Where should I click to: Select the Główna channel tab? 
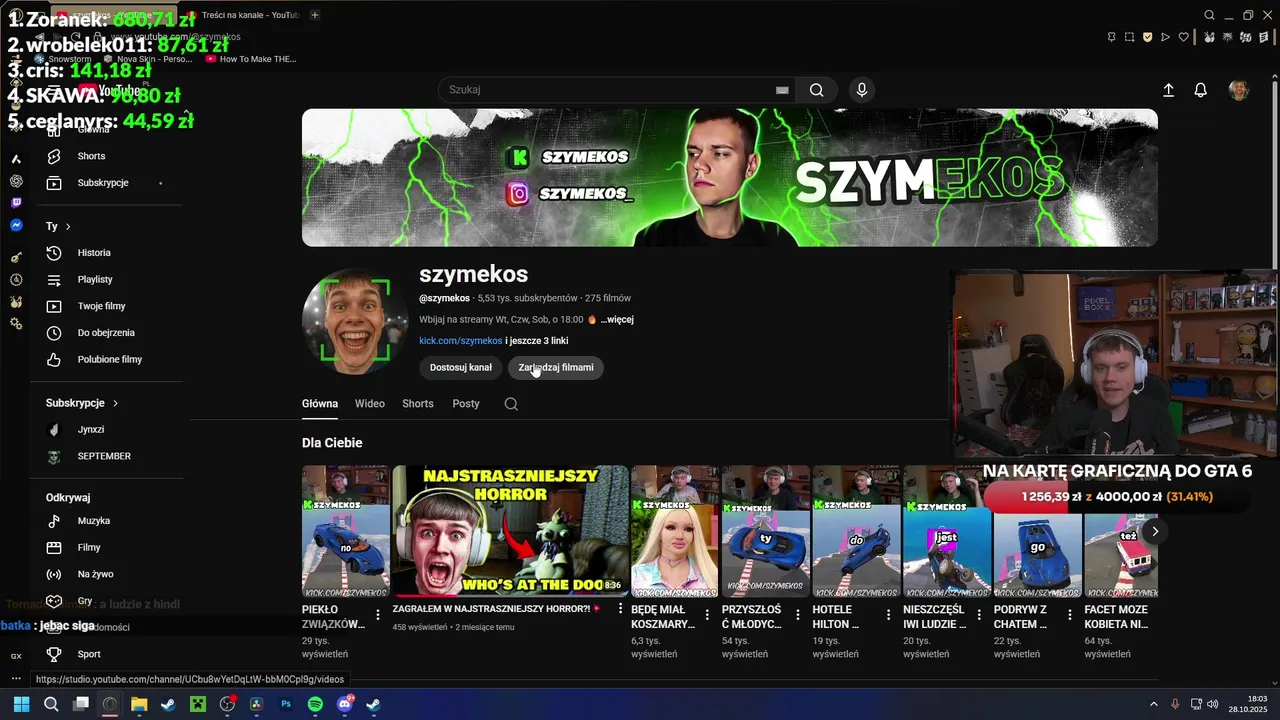tap(320, 404)
